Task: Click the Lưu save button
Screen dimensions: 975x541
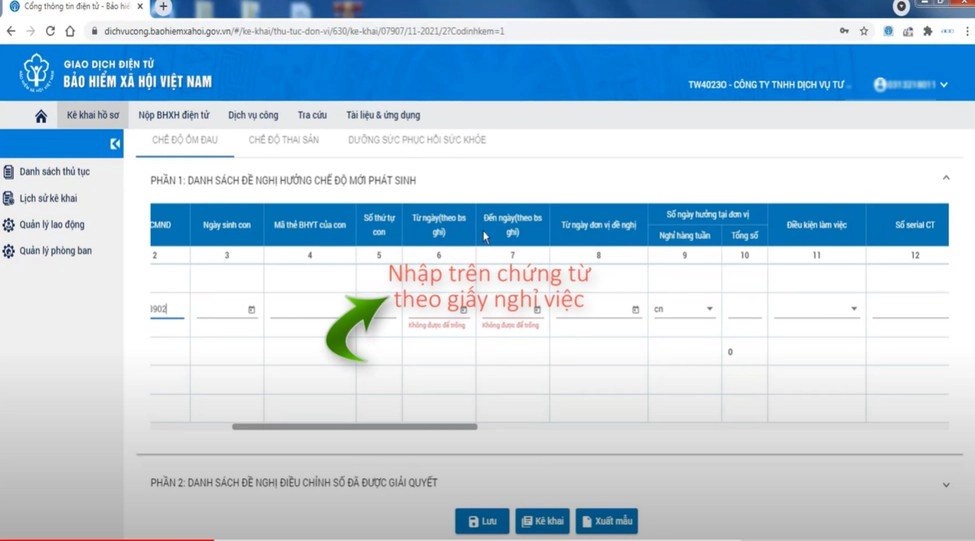Action: (482, 521)
